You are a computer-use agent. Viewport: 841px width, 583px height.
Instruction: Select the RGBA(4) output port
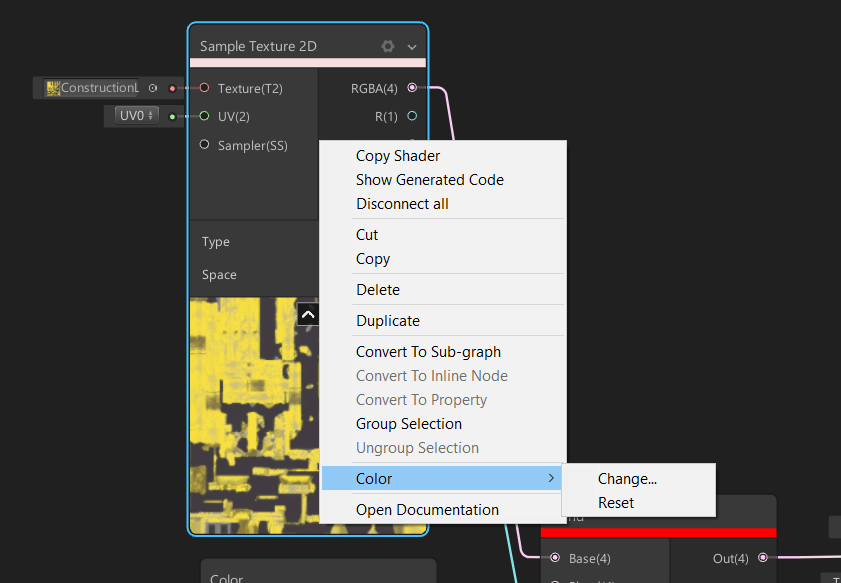[x=411, y=88]
